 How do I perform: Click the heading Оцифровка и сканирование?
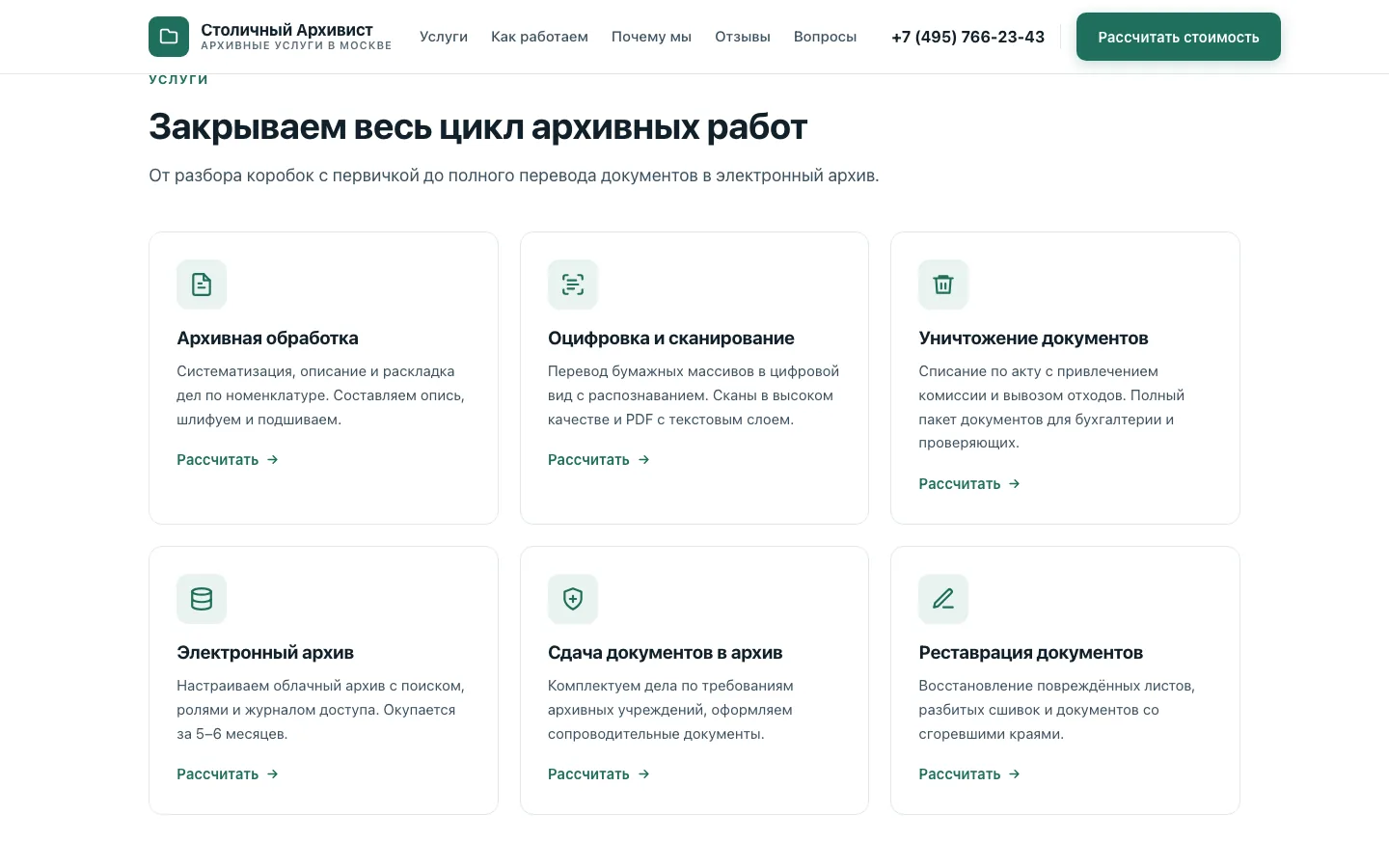tap(671, 339)
